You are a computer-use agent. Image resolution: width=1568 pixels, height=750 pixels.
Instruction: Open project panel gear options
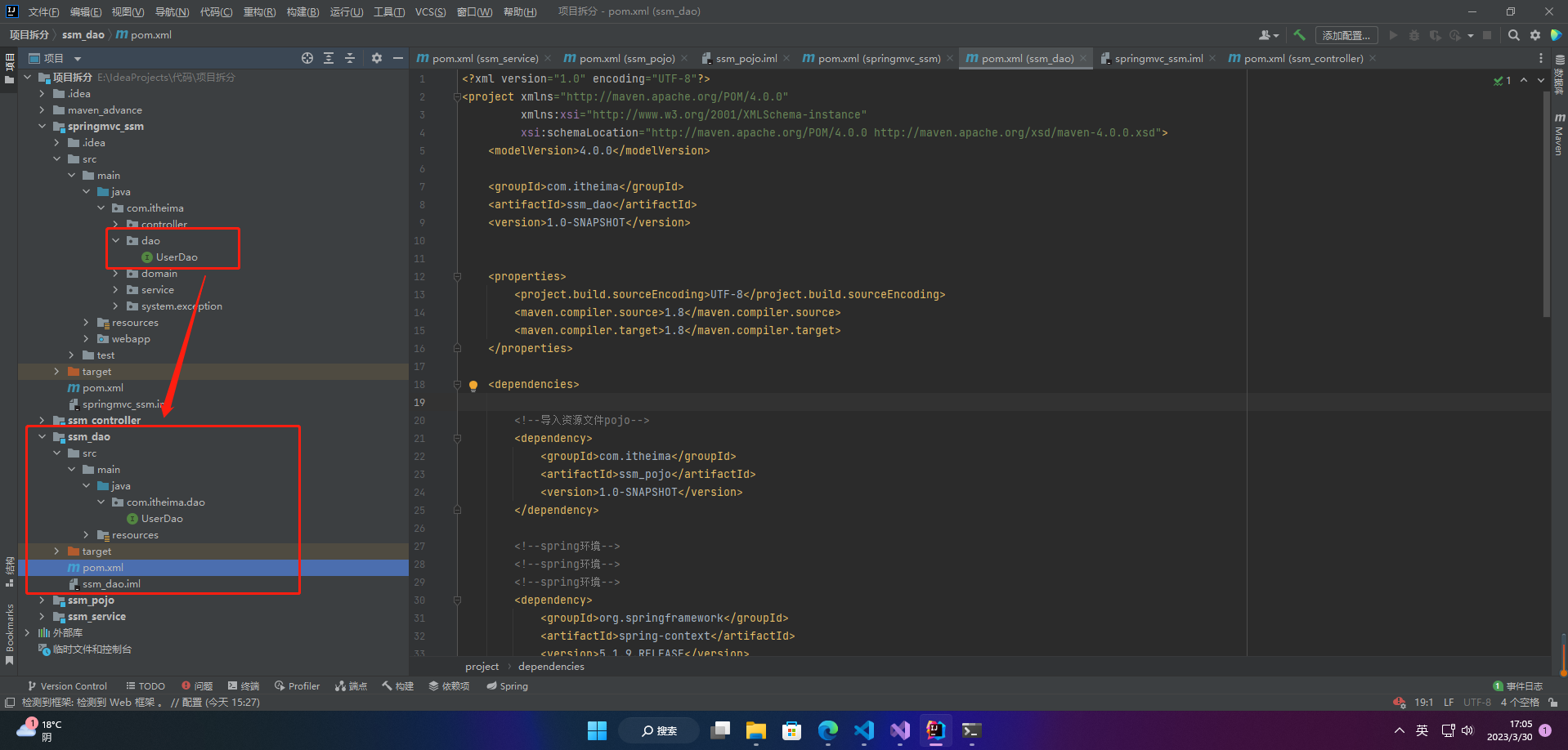click(377, 58)
